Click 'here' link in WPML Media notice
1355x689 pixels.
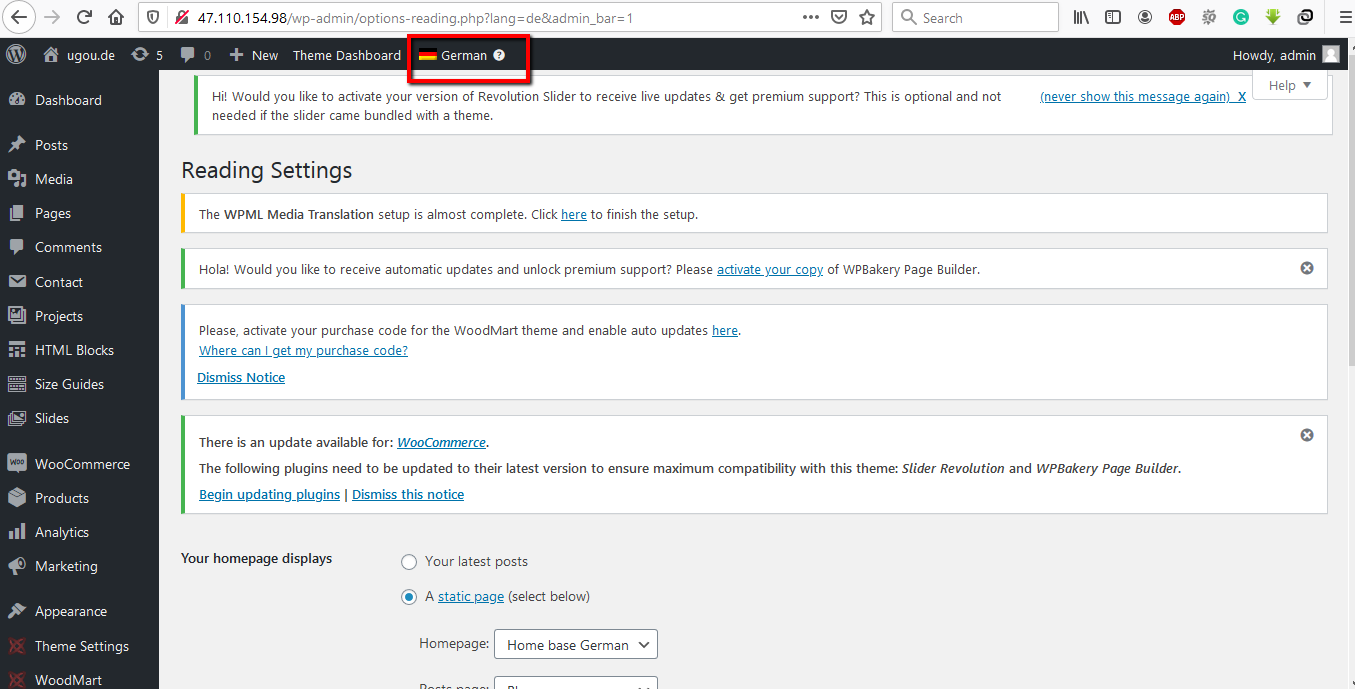coord(574,214)
